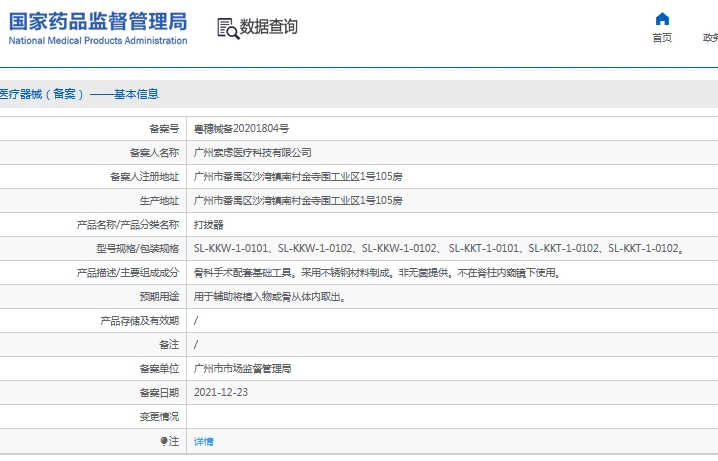Click the 医疗器械（备案）——基本信息 section header

(x=79, y=94)
